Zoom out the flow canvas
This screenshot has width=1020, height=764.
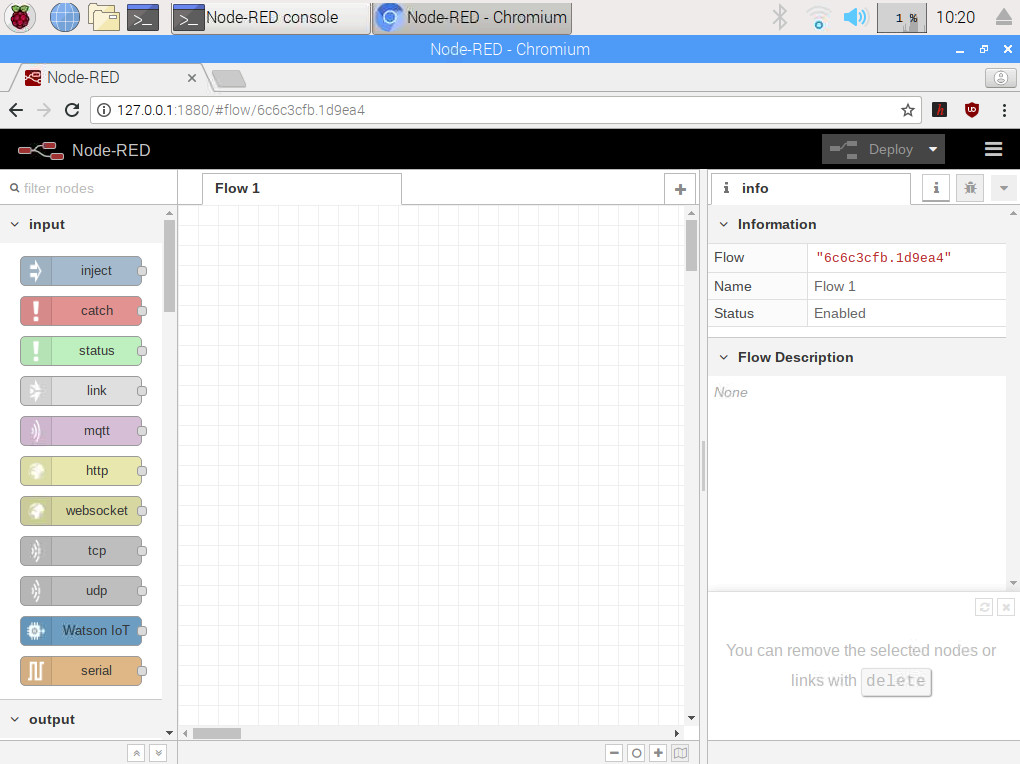(614, 753)
